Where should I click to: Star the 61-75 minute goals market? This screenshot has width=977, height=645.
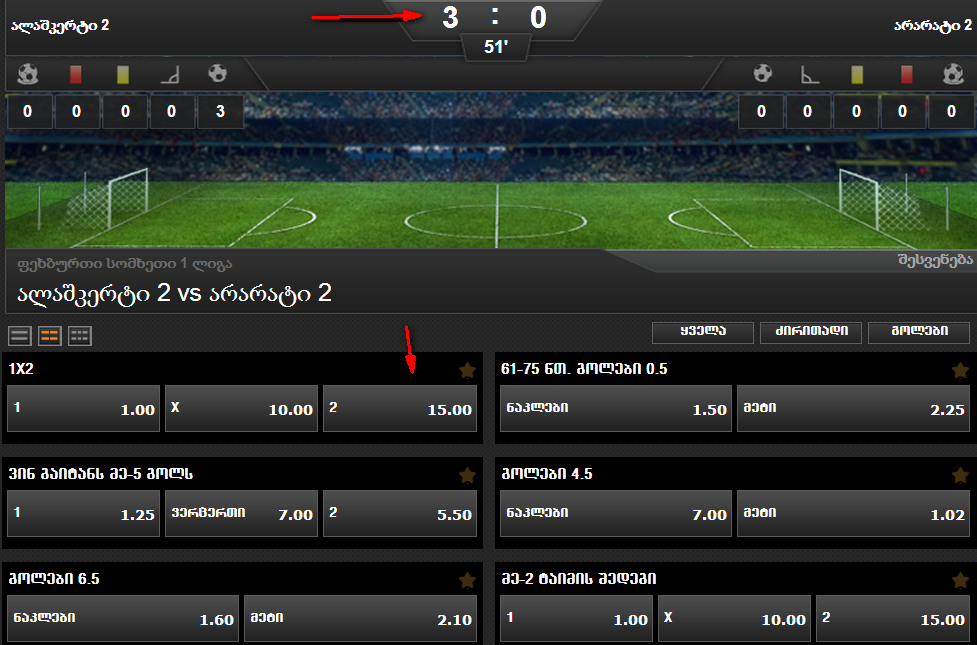coord(960,371)
